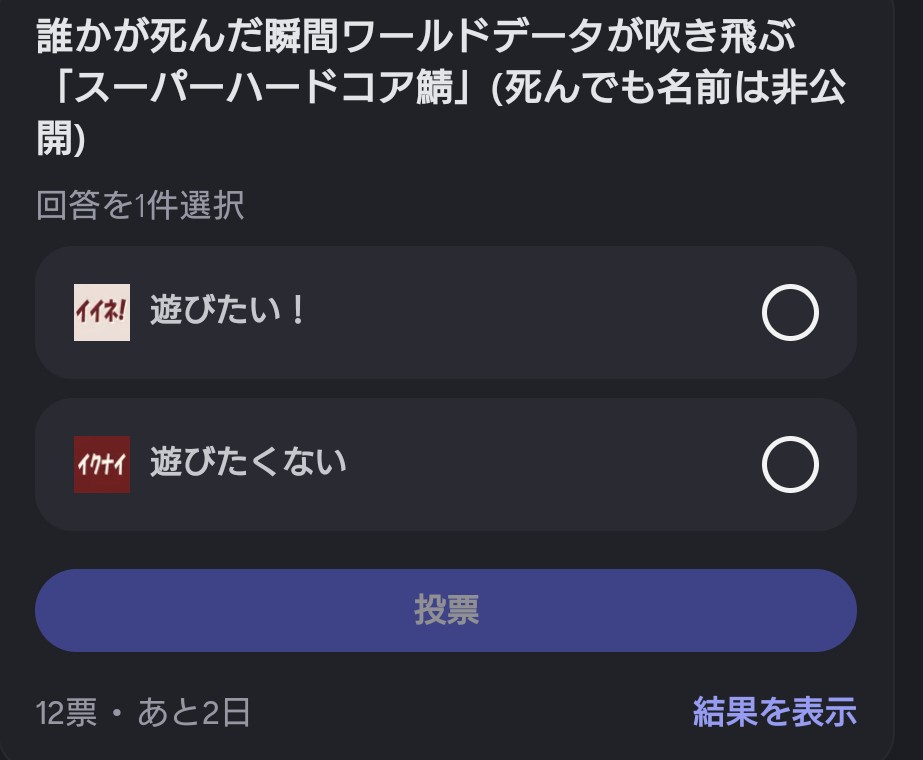The image size is (923, 760).
Task: Open the 結果を表示 link
Action: click(774, 712)
